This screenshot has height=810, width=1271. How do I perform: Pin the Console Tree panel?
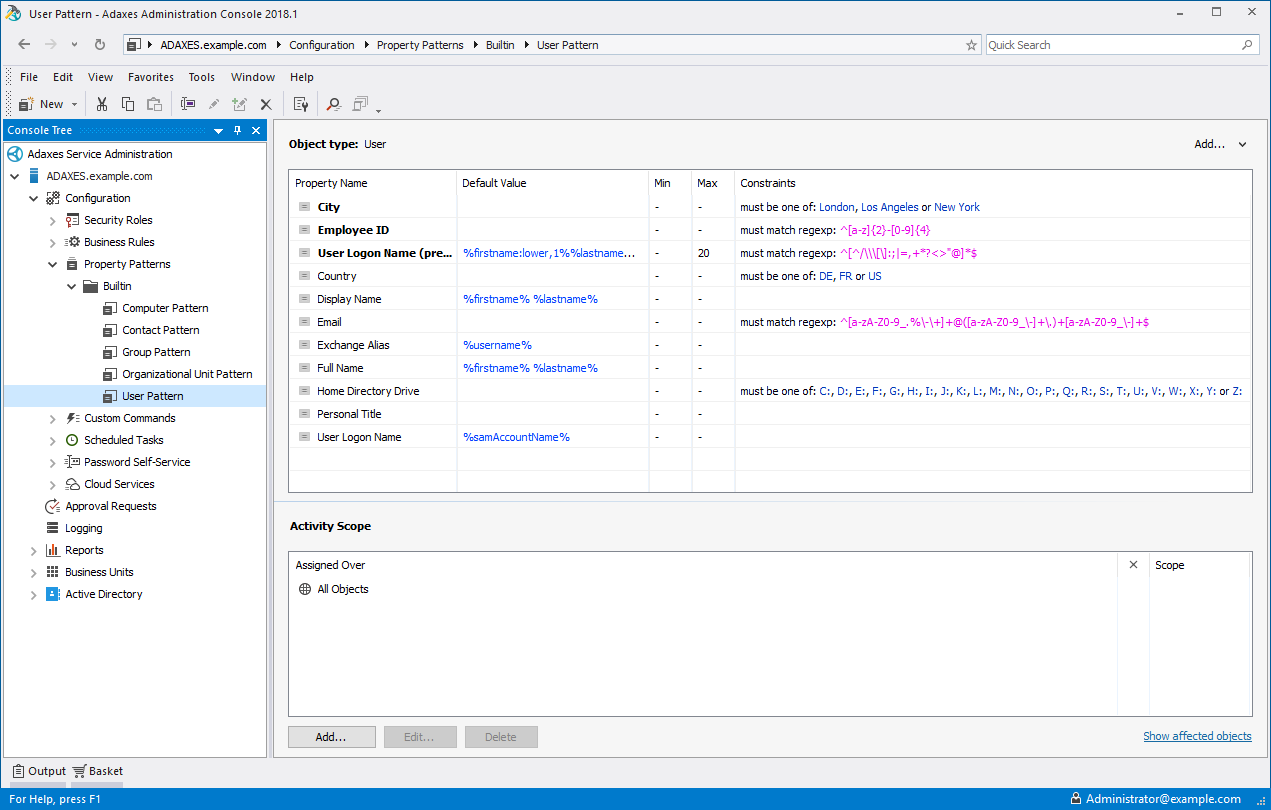(x=238, y=131)
